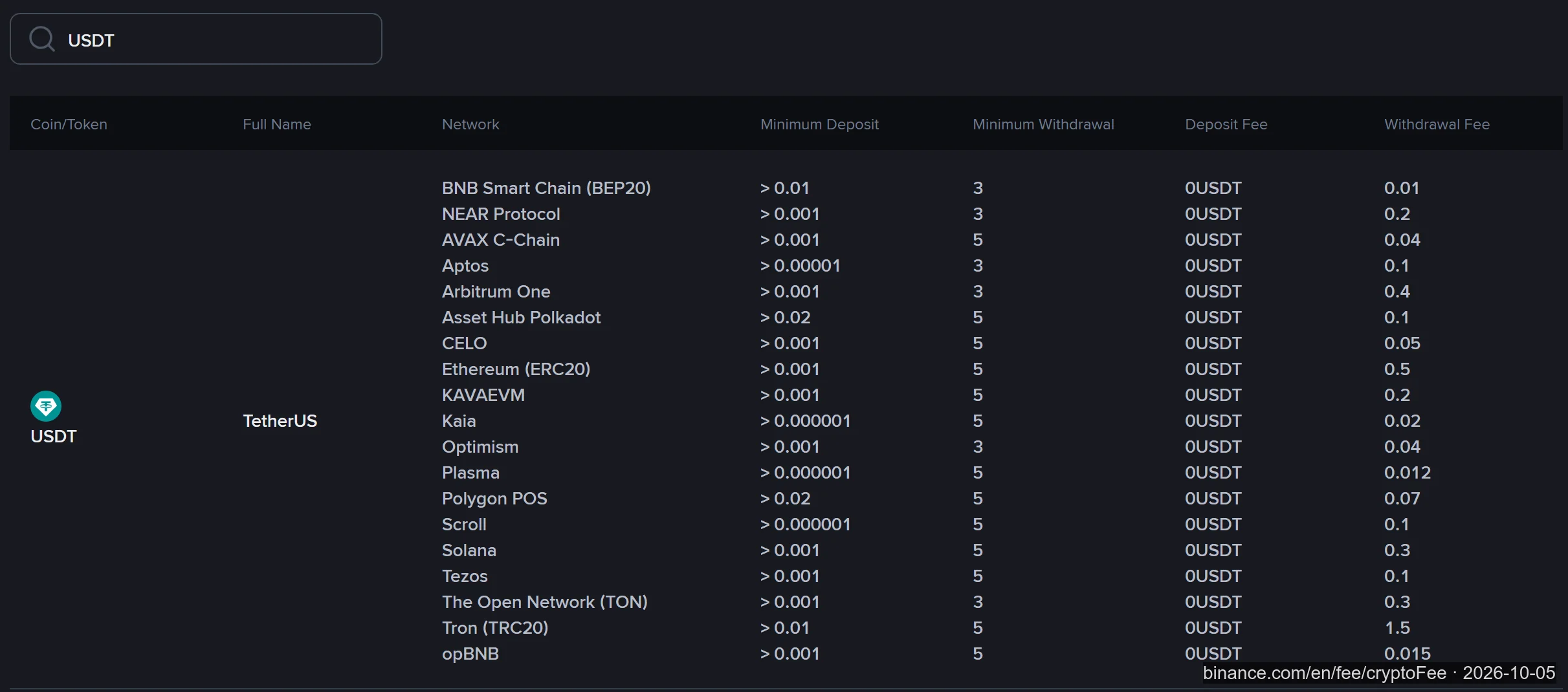The height and width of the screenshot is (692, 1568).
Task: Click Ethereum (ERC20) withdrawal fee 0.5
Action: coord(1397,369)
